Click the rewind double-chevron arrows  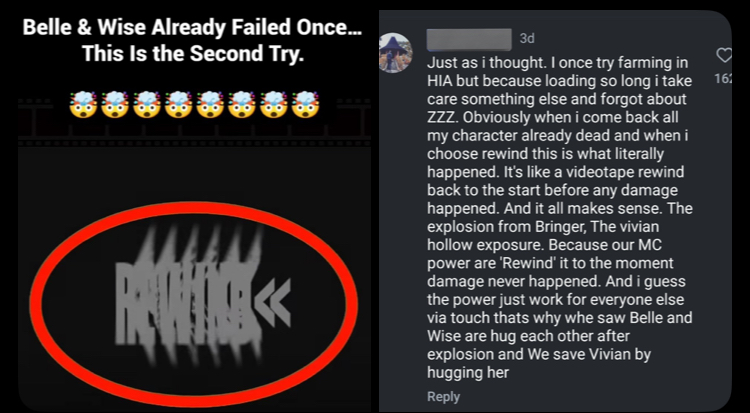(272, 303)
